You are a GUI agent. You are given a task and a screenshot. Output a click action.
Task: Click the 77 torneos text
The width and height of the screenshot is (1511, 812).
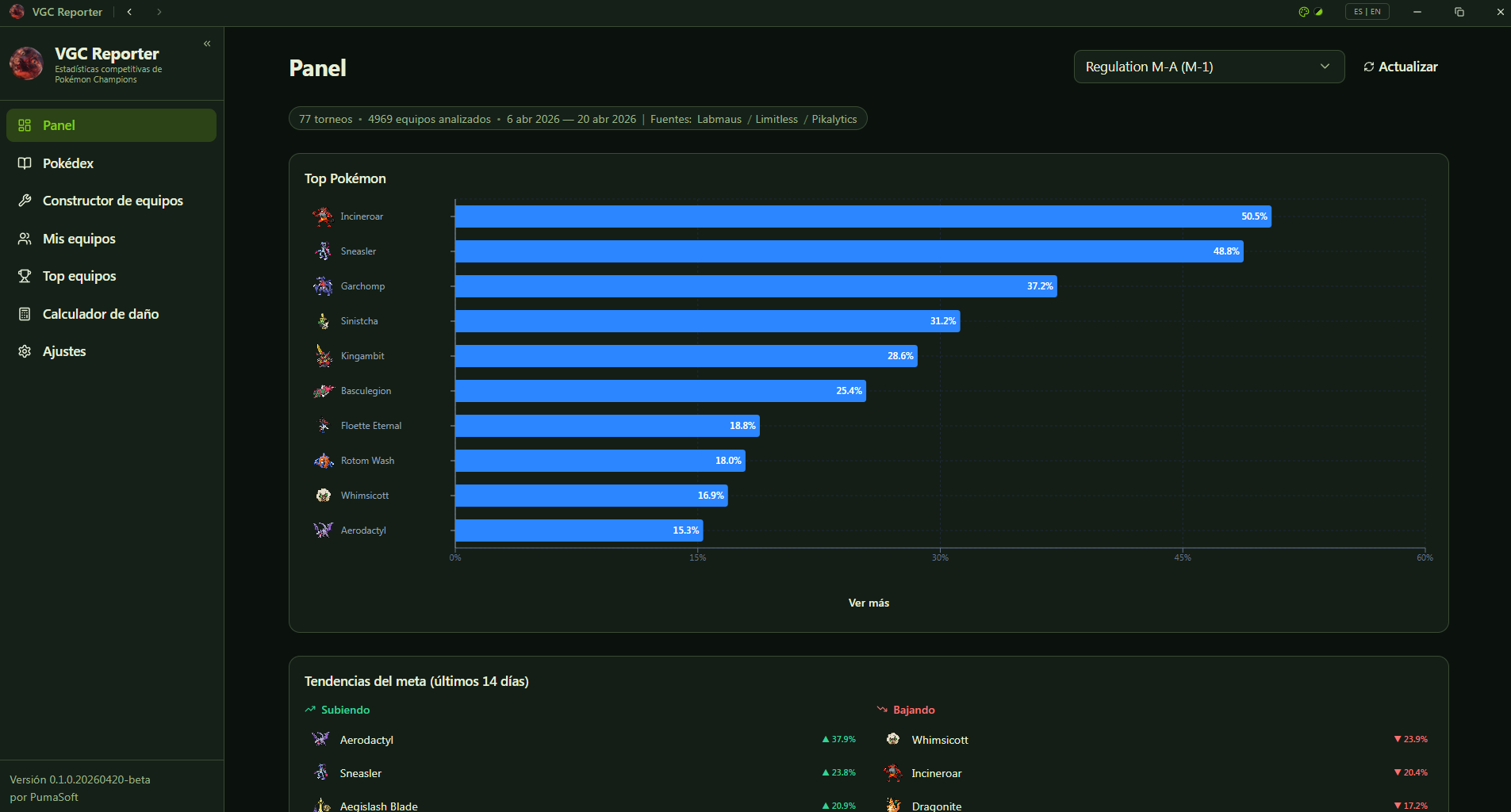[x=325, y=119]
